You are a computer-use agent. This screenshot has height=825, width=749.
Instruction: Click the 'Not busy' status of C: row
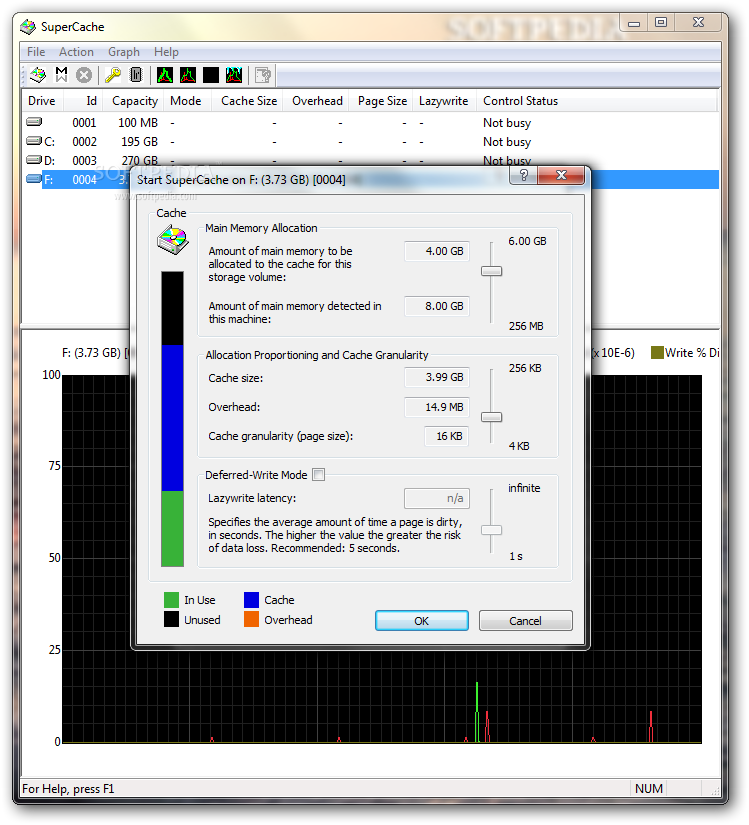507,142
